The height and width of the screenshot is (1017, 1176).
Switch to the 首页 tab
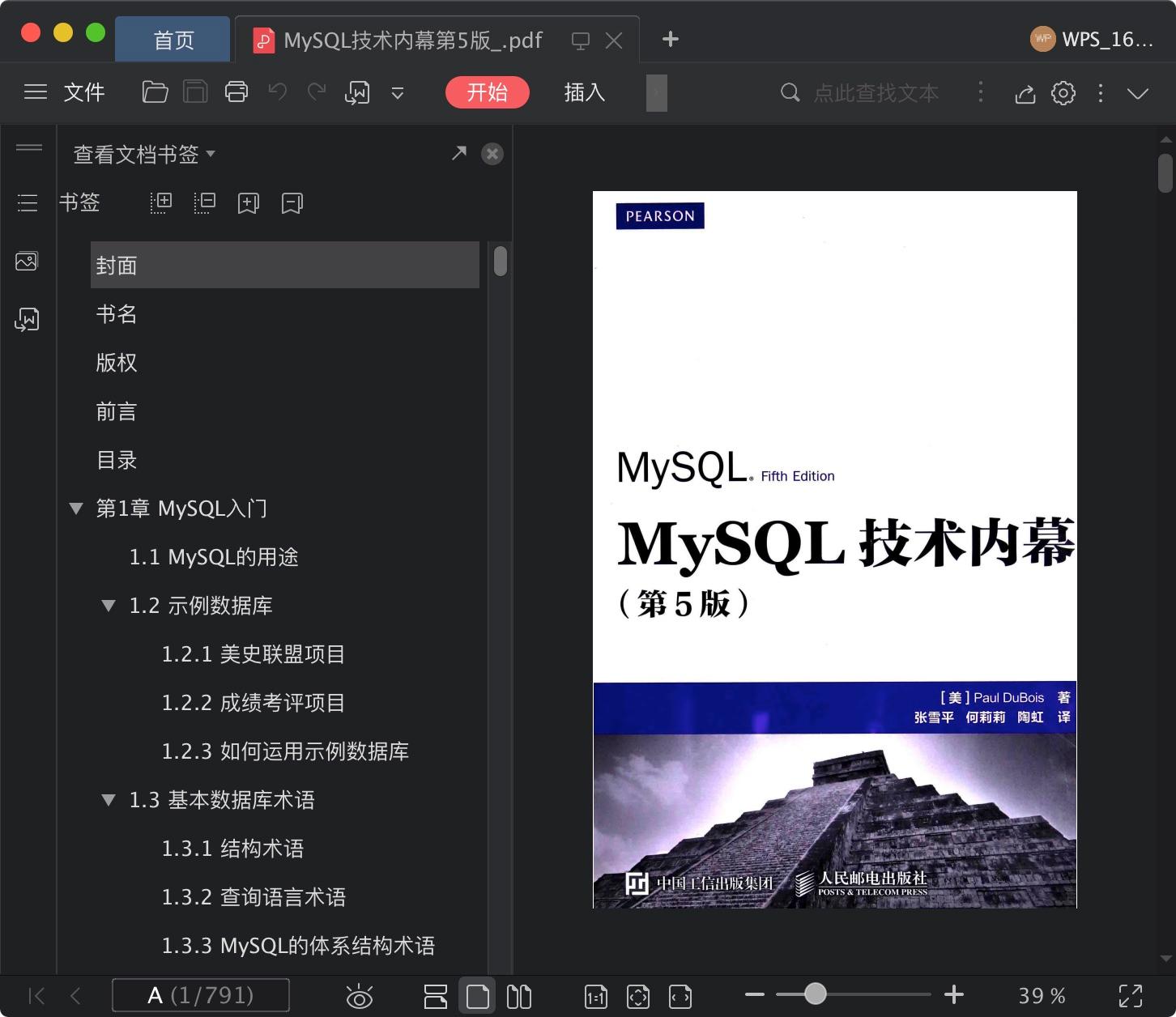coord(173,40)
